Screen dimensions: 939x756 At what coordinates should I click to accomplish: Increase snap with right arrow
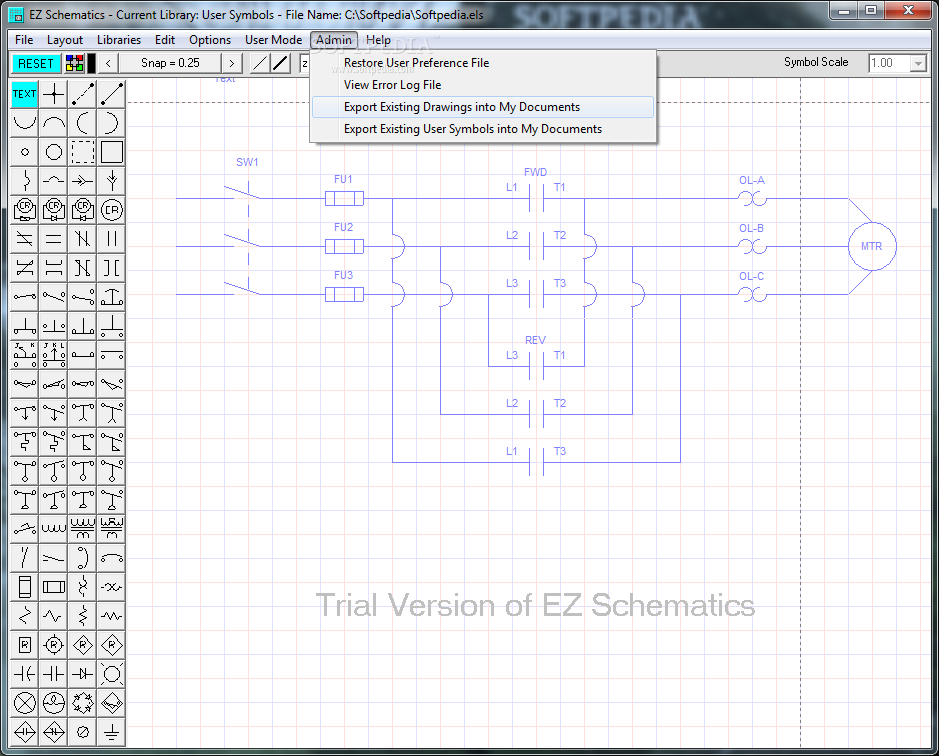click(232, 63)
